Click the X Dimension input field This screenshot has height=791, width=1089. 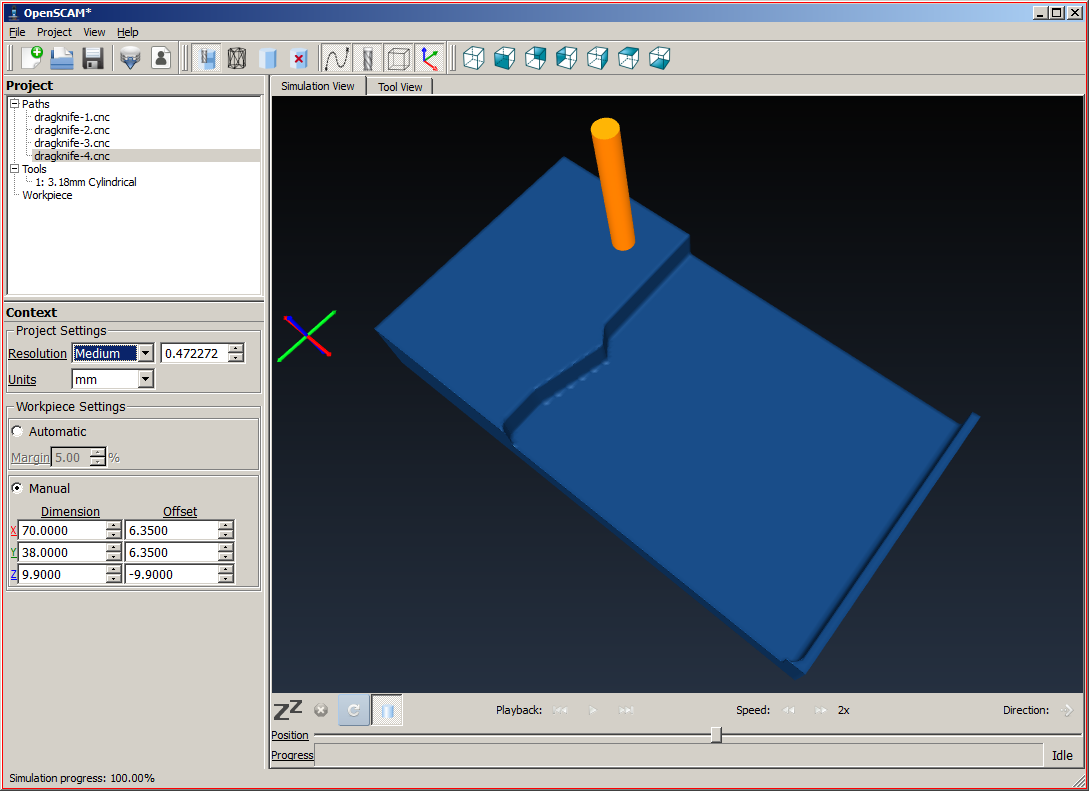pos(62,531)
